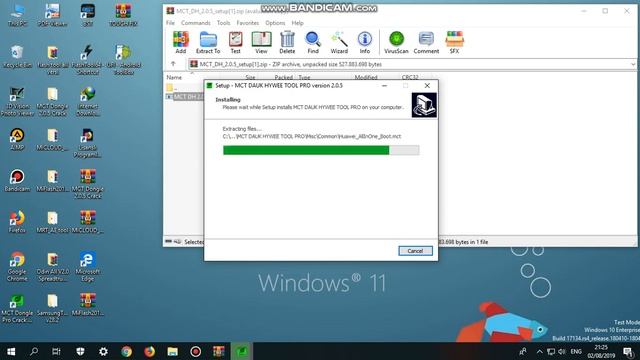Select the MCT Dongle Pro Crack shortcut
640x360 pixels.
[17, 309]
